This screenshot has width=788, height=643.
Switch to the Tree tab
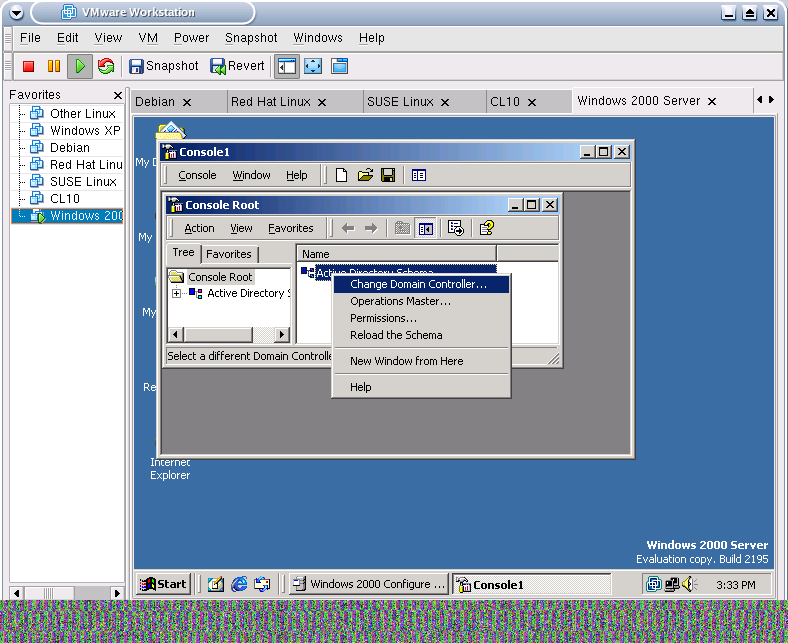(x=183, y=252)
